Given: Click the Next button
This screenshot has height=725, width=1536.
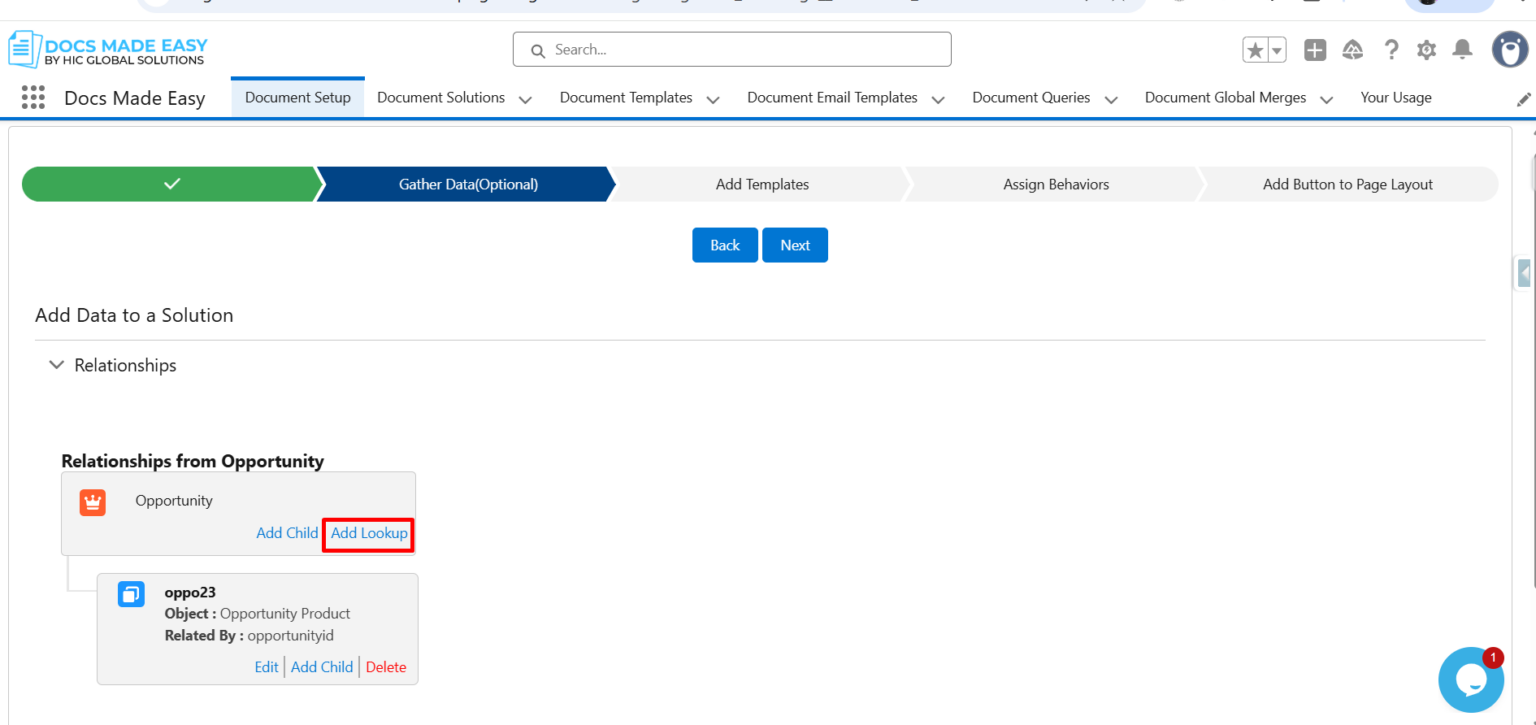Looking at the screenshot, I should 795,245.
